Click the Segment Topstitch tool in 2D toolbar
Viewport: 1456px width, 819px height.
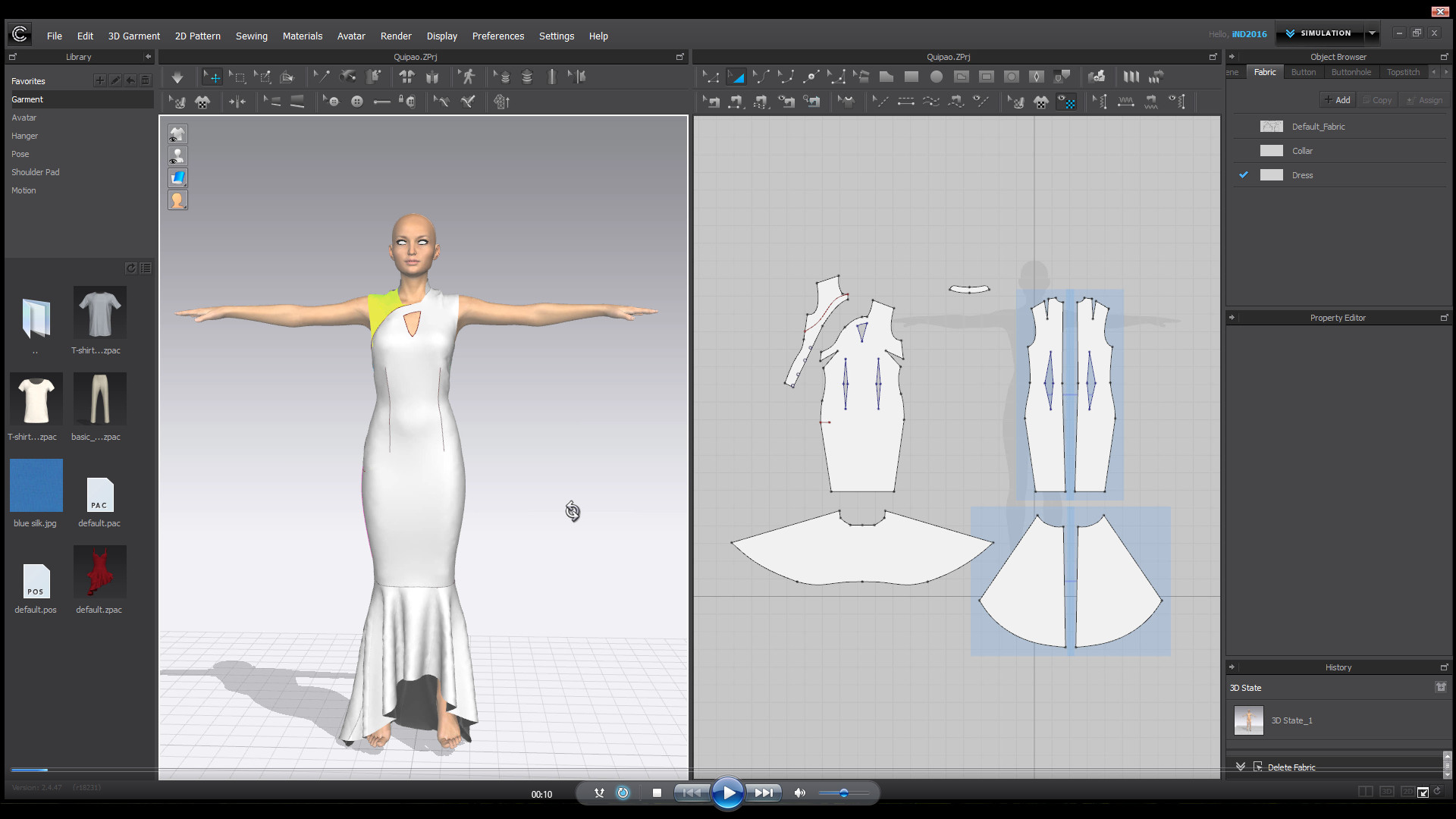click(905, 102)
